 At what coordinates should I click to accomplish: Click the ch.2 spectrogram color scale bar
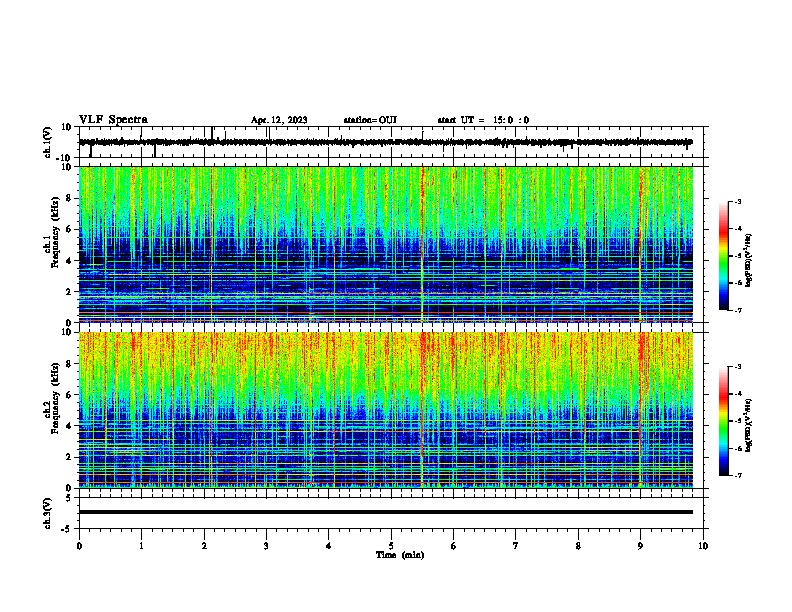coord(724,421)
